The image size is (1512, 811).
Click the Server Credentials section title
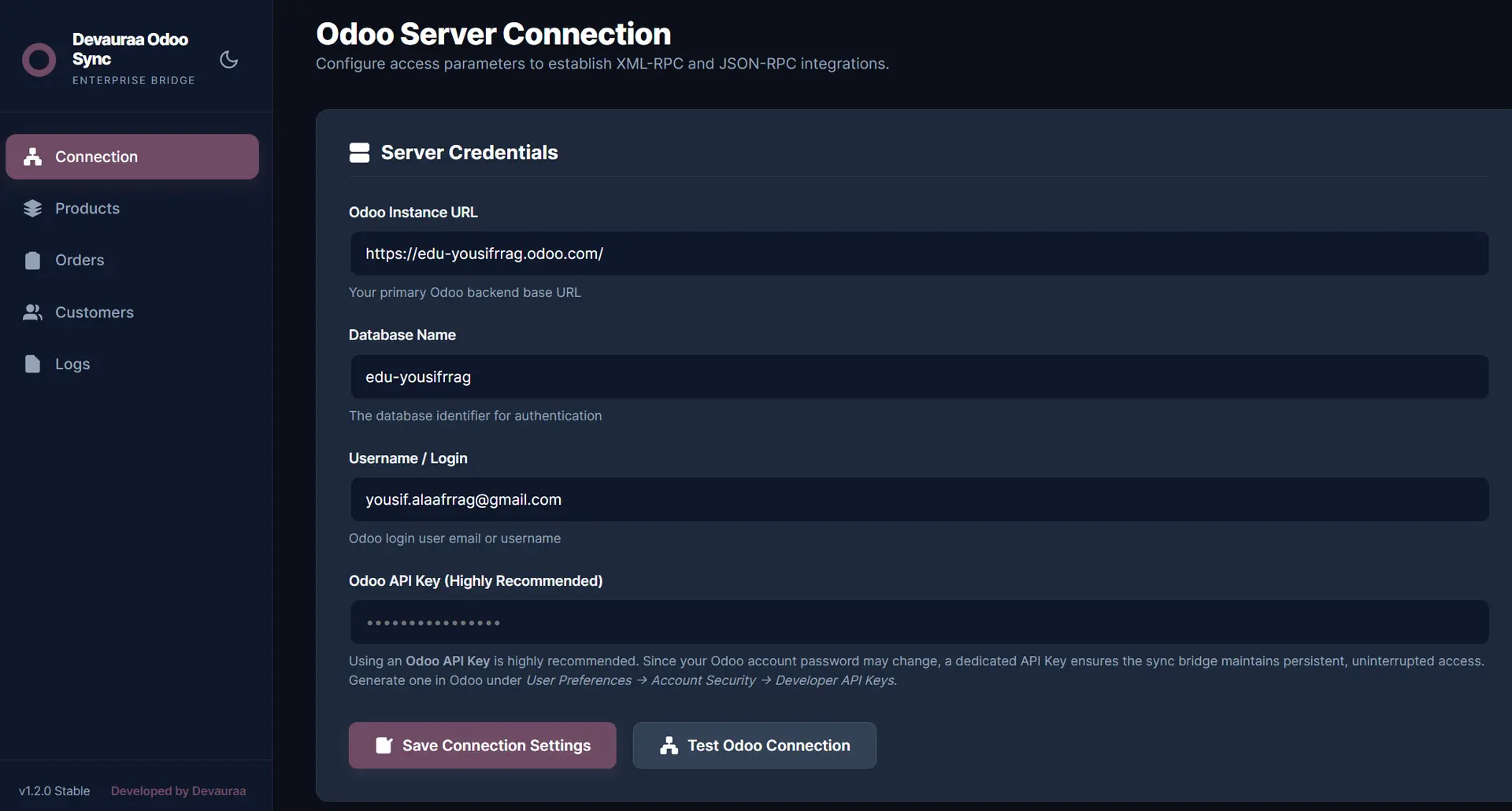click(x=469, y=153)
